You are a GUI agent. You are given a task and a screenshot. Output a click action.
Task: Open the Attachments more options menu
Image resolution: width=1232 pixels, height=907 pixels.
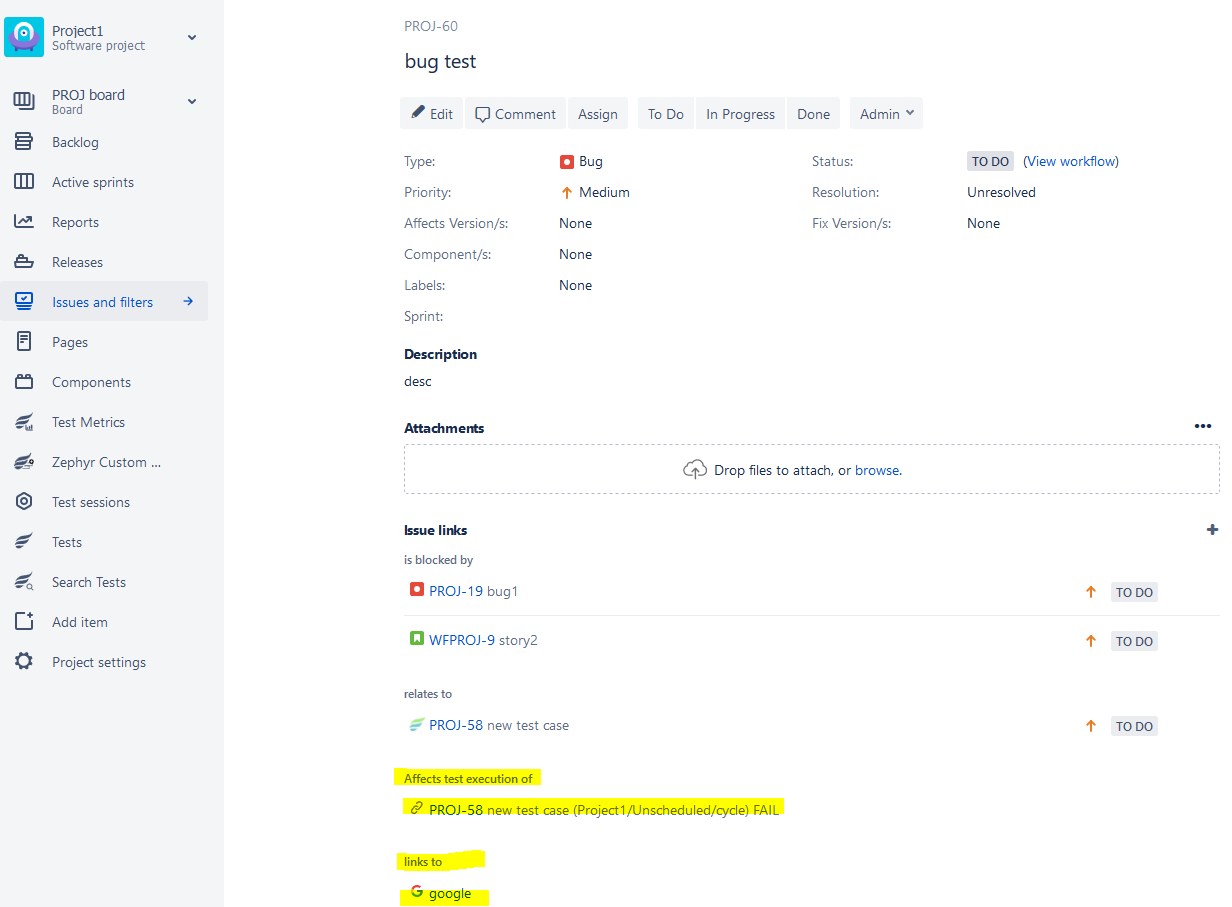point(1203,426)
